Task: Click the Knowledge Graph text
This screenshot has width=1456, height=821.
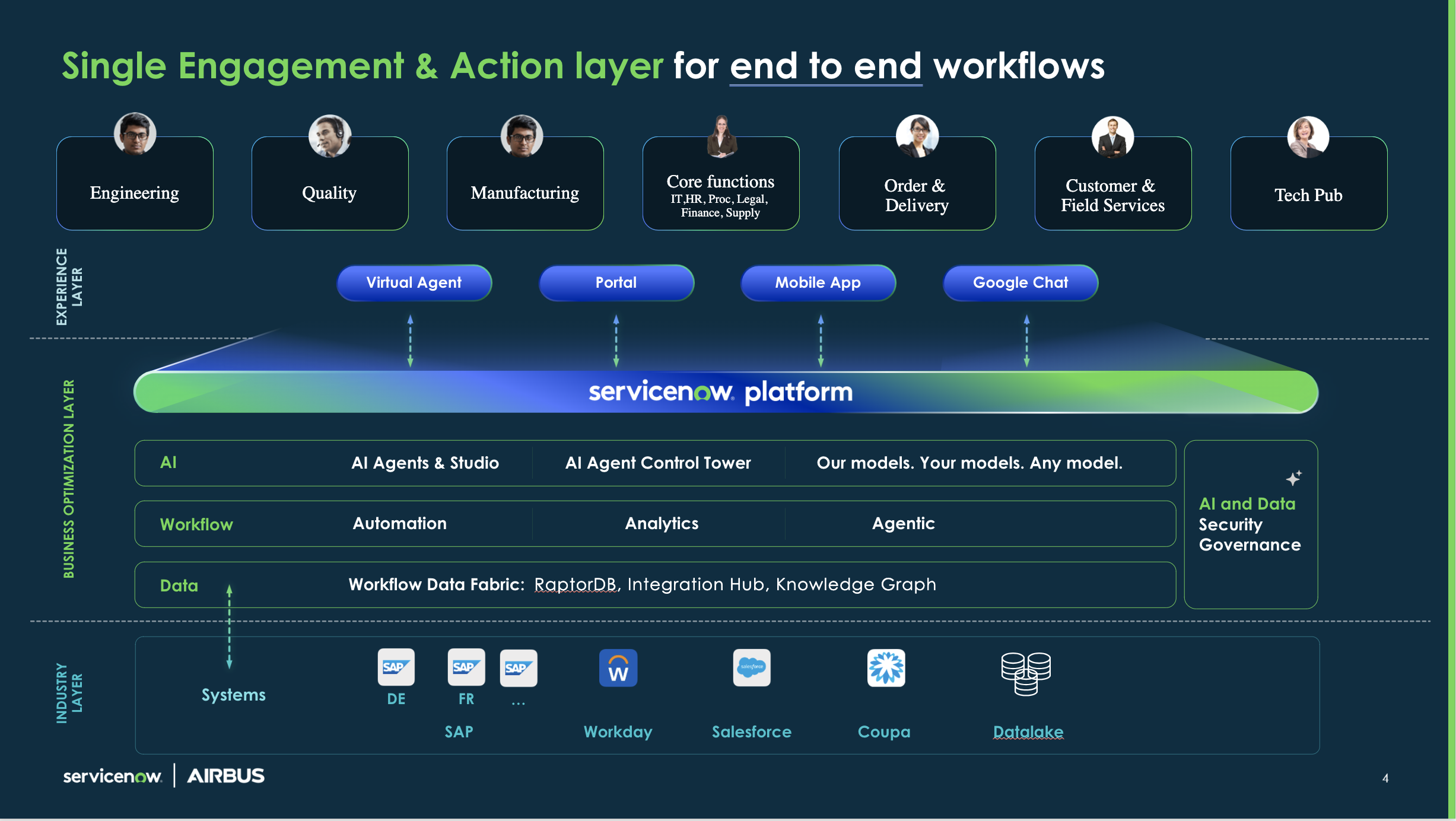Action: (856, 584)
